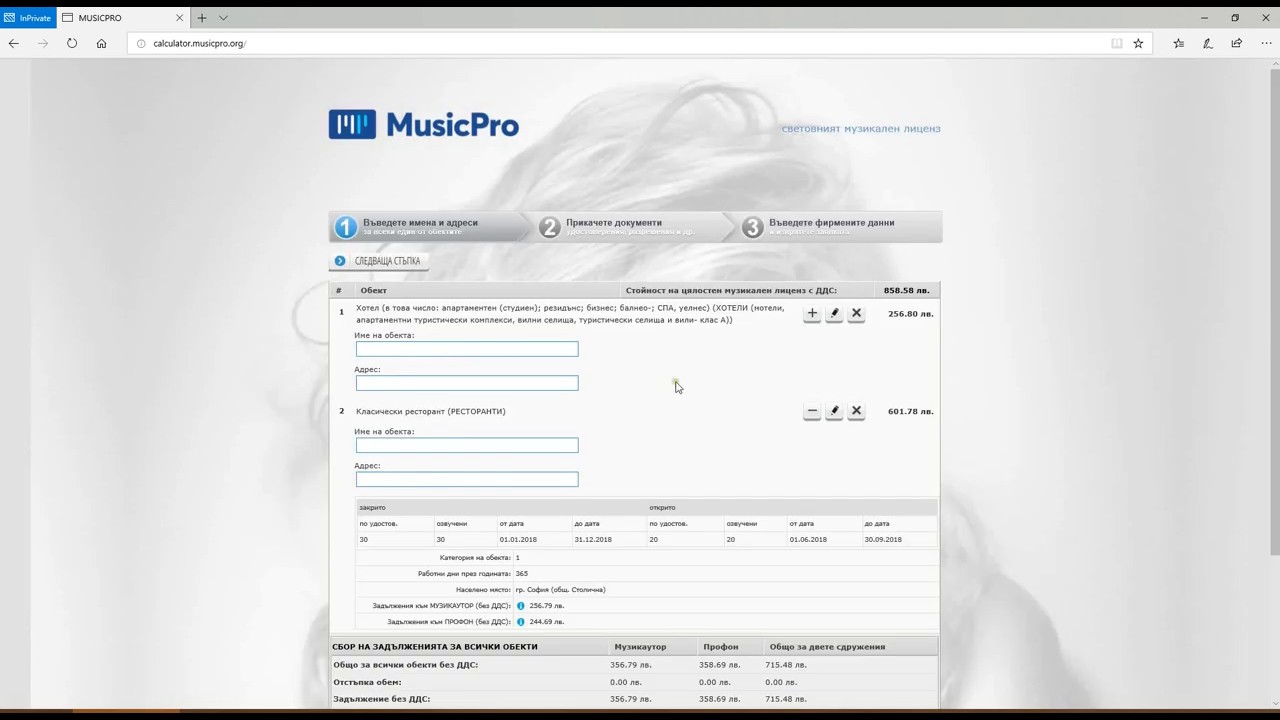Show info for ПРОФОН obligations
The image size is (1280, 720).
point(520,622)
